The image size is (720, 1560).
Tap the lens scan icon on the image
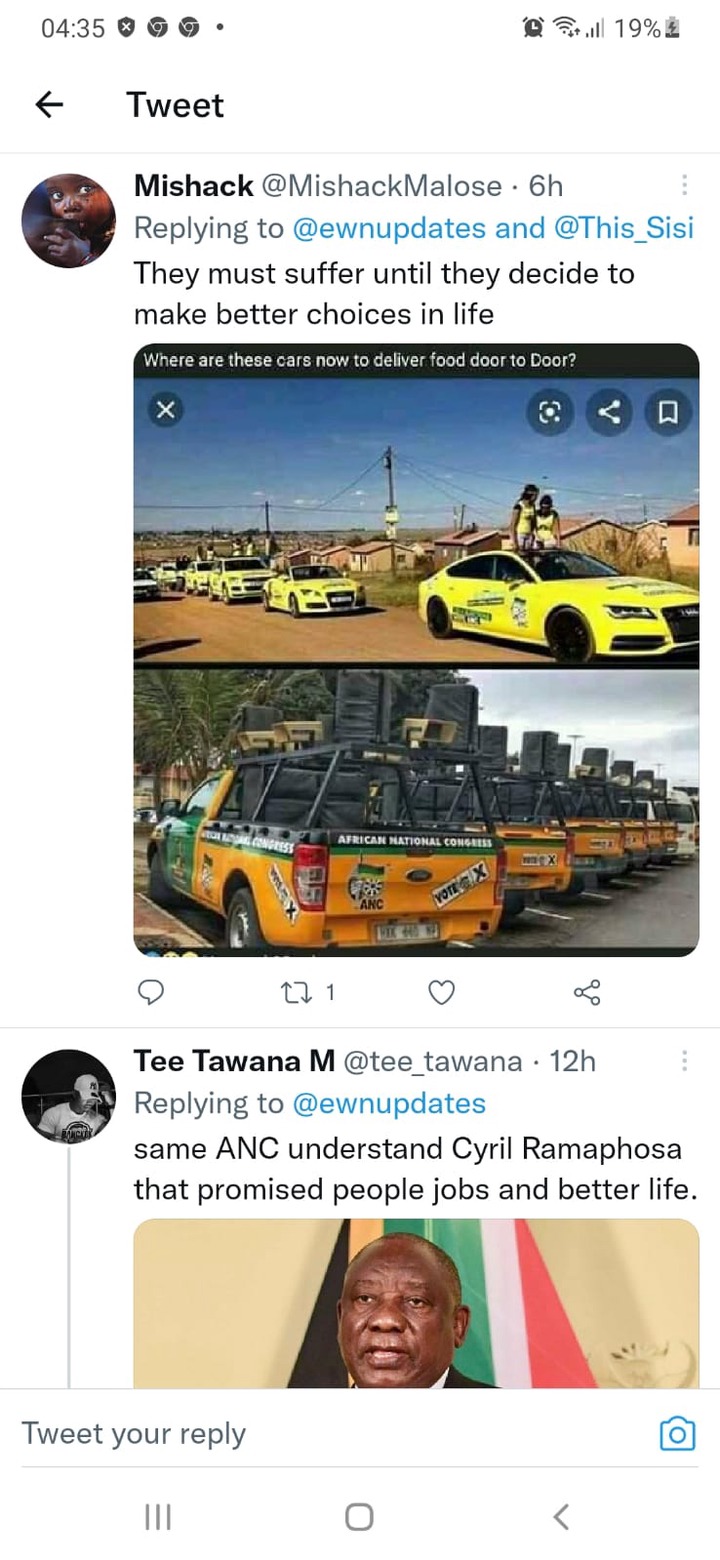coord(550,411)
